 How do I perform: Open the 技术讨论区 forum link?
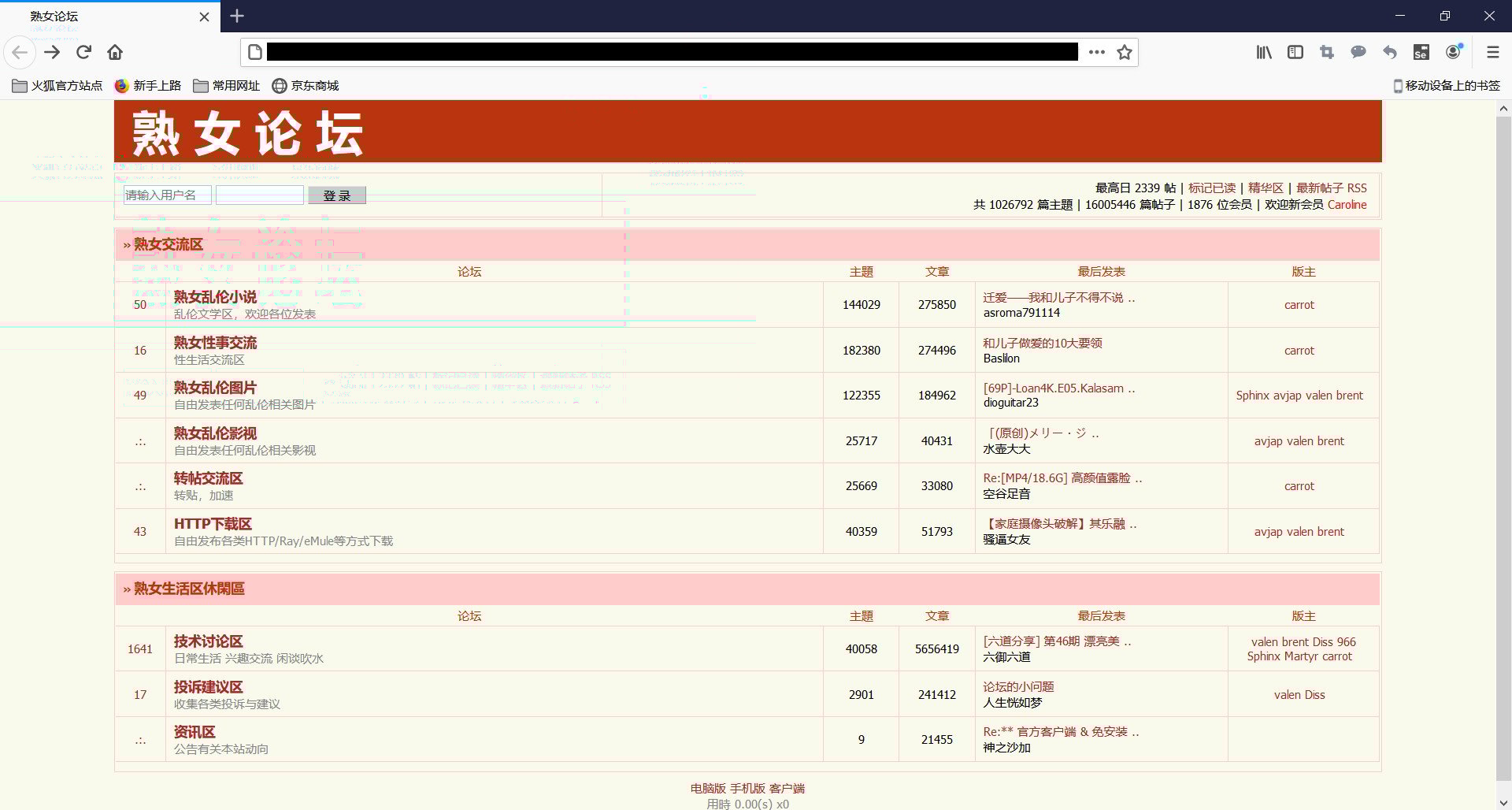click(208, 641)
